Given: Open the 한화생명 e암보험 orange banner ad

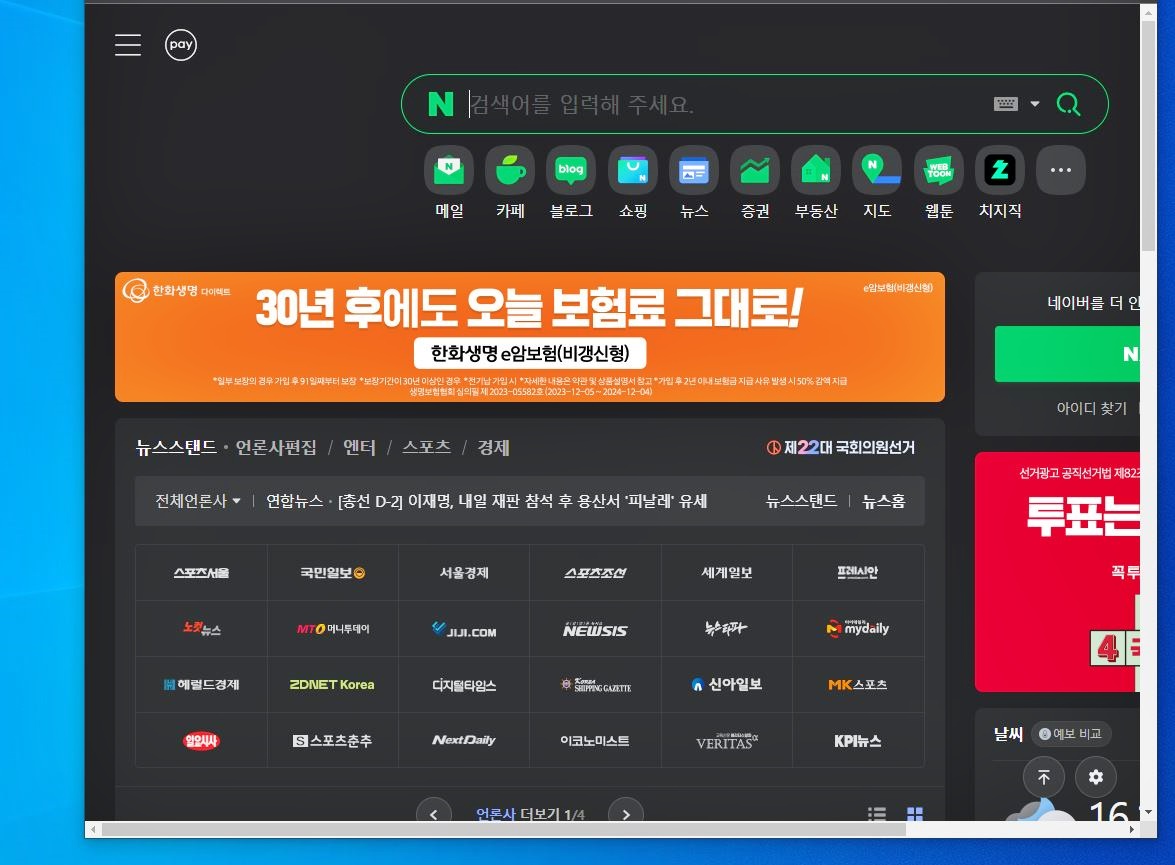Looking at the screenshot, I should pyautogui.click(x=530, y=337).
